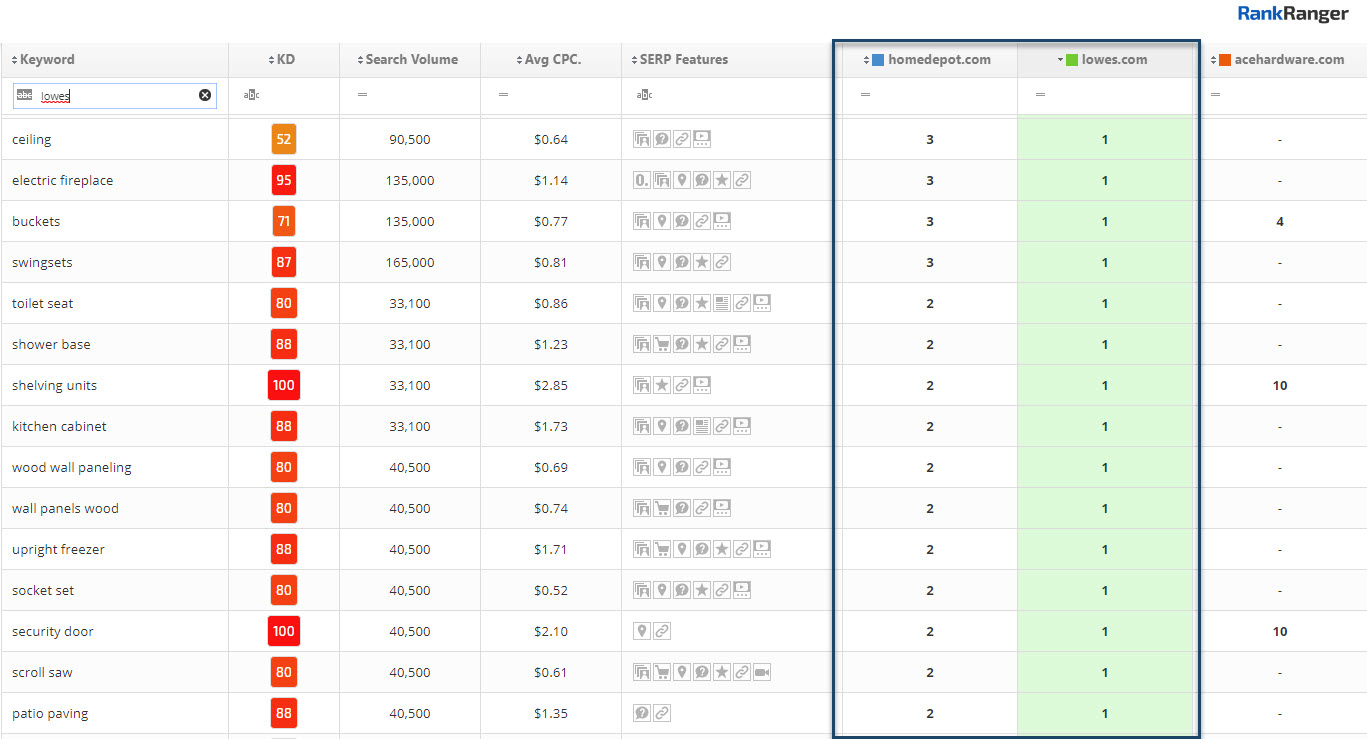
Task: Sort by the Avg CPC column header
Action: tap(548, 59)
